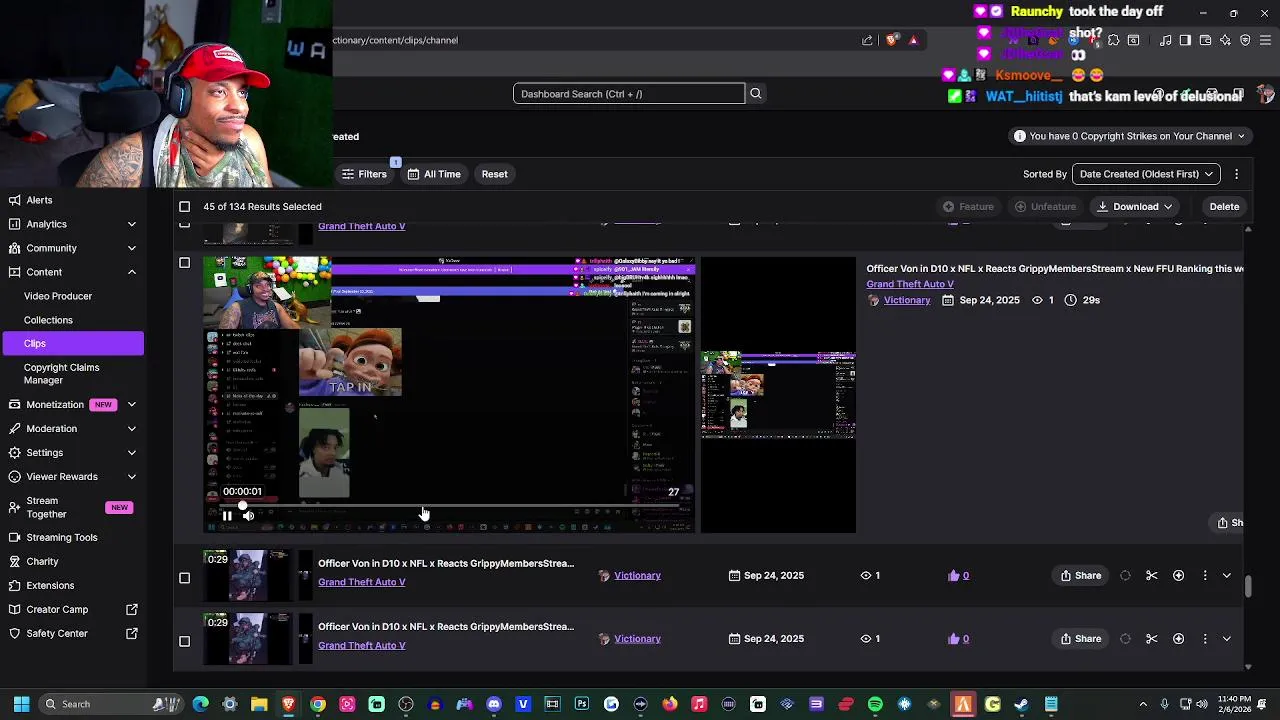Open the Brave Wallet icon
The height and width of the screenshot is (720, 1280).
coord(1205,40)
